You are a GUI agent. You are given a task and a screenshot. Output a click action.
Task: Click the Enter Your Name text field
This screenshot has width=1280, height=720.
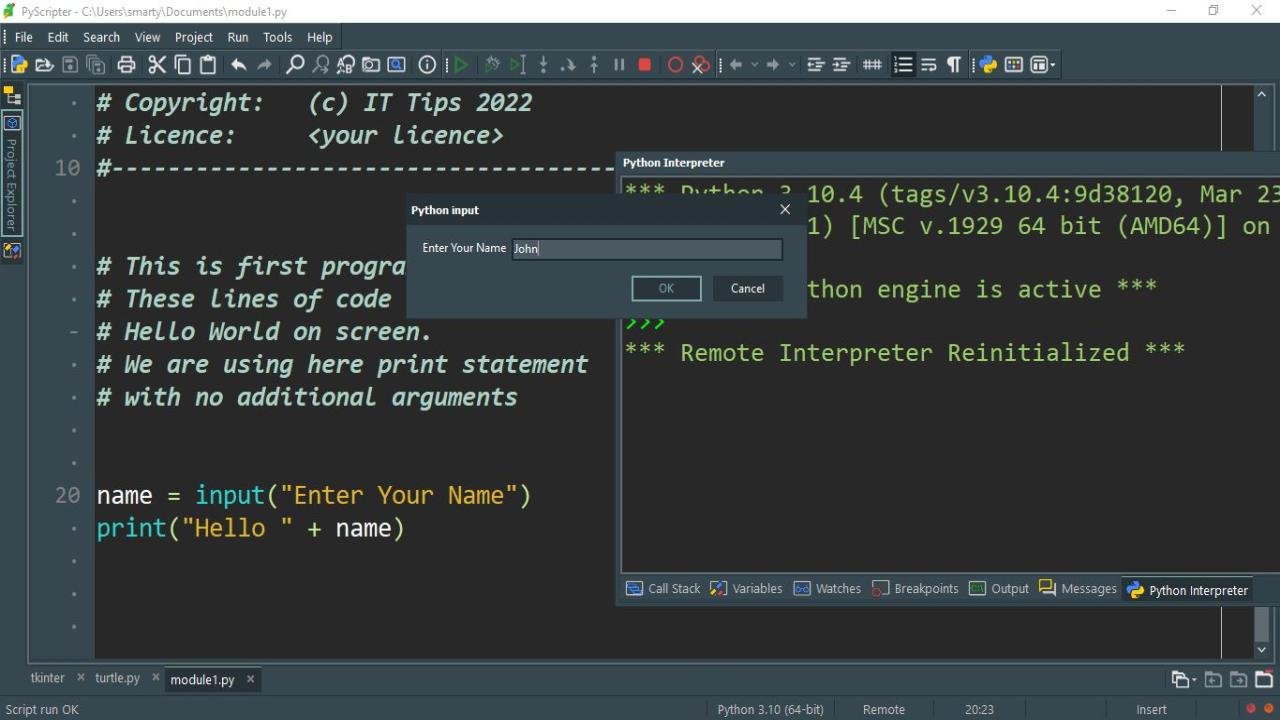647,249
